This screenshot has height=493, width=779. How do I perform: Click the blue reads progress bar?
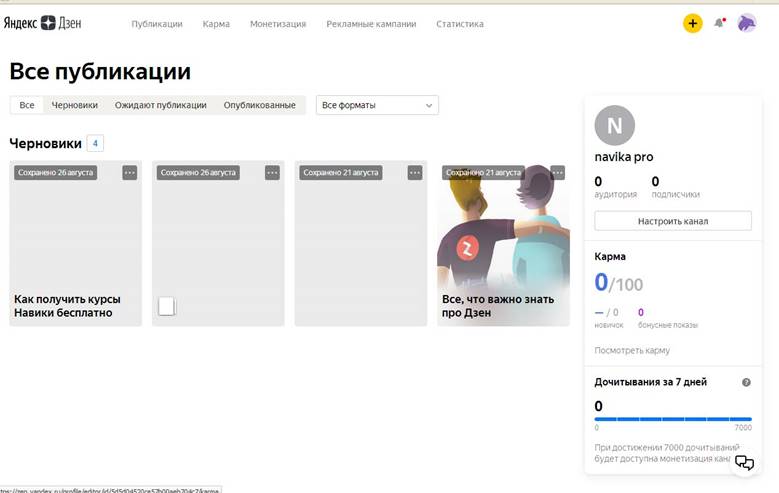pyautogui.click(x=673, y=419)
